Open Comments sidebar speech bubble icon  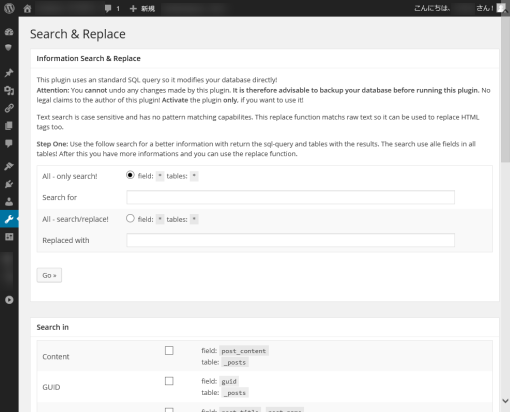point(9,144)
